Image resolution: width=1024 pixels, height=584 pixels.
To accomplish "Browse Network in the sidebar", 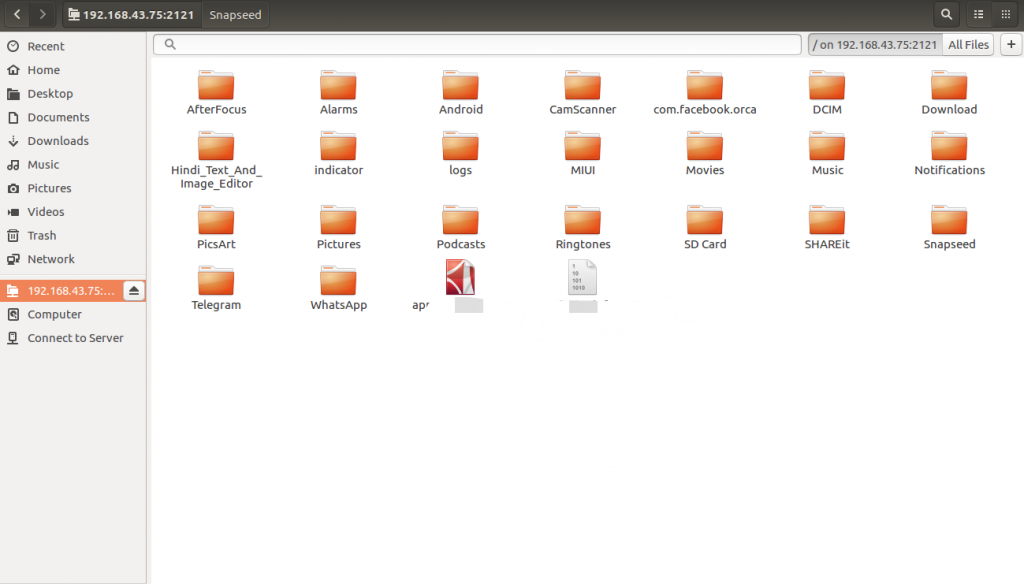I will (73, 259).
